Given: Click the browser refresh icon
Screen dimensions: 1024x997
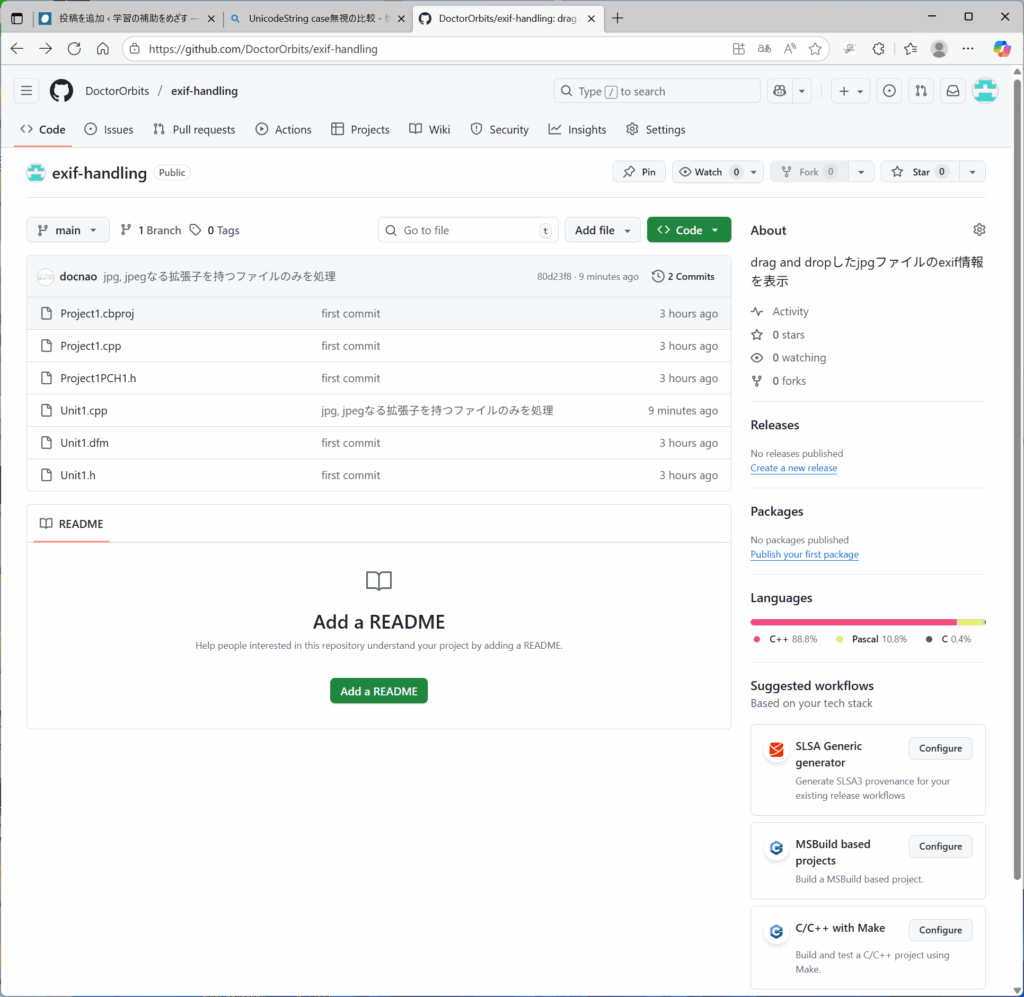Looking at the screenshot, I should (74, 48).
